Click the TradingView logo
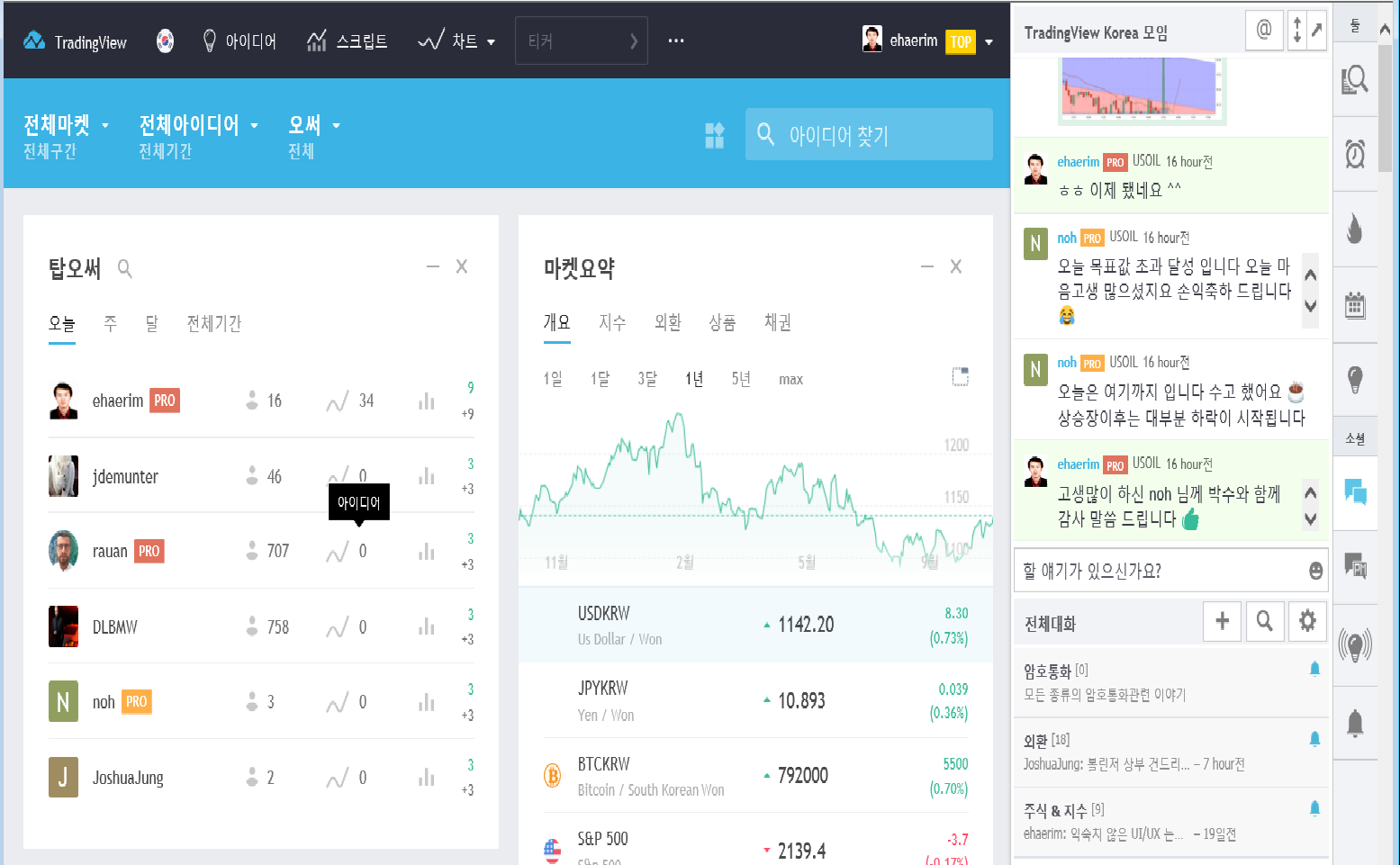1400x865 pixels. coord(75,41)
